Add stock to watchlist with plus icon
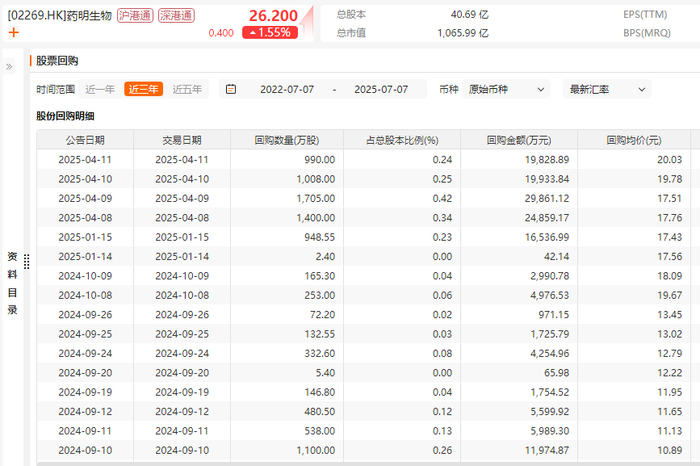 pyautogui.click(x=14, y=32)
